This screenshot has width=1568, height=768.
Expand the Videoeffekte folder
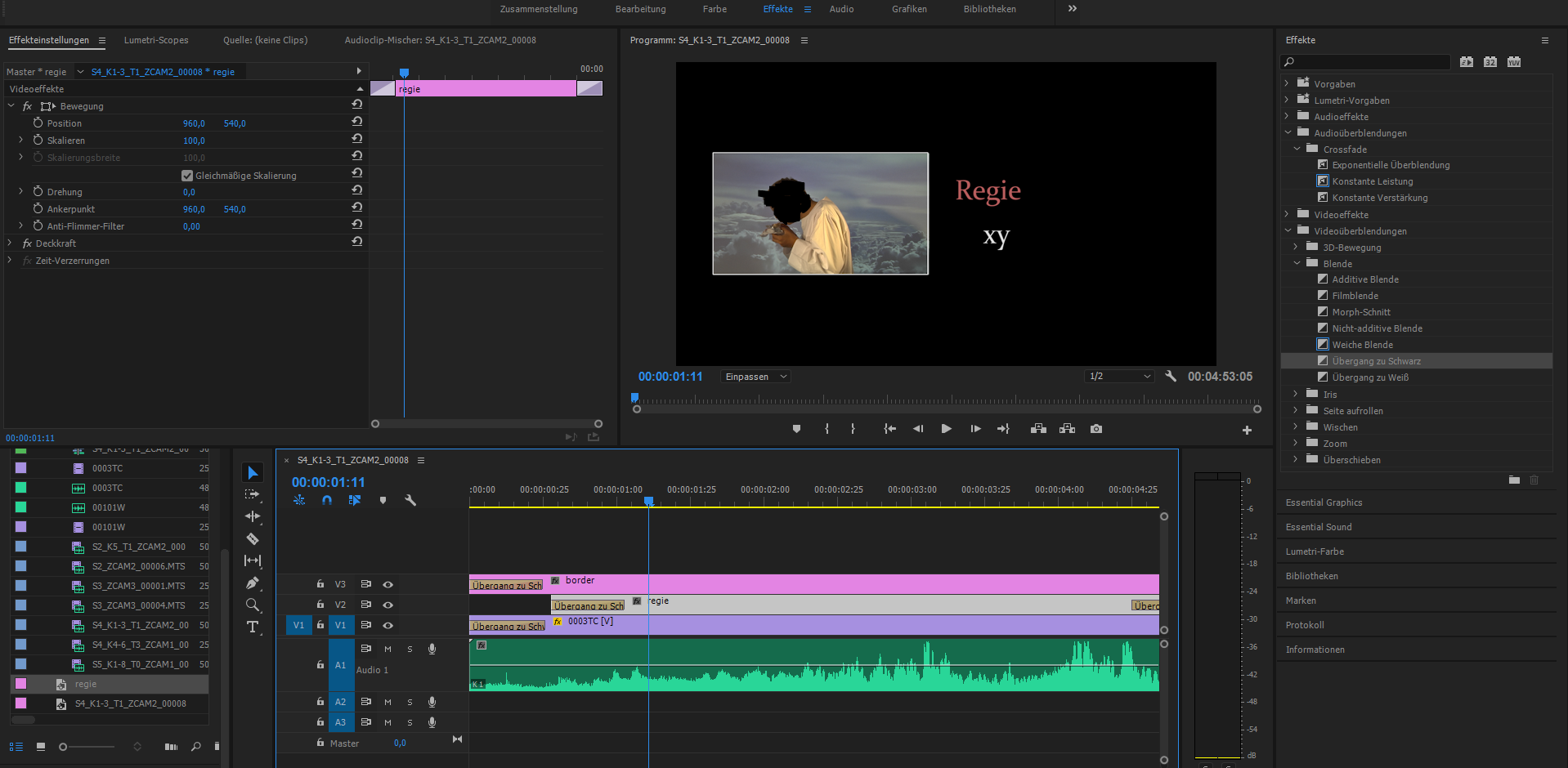click(x=1287, y=214)
